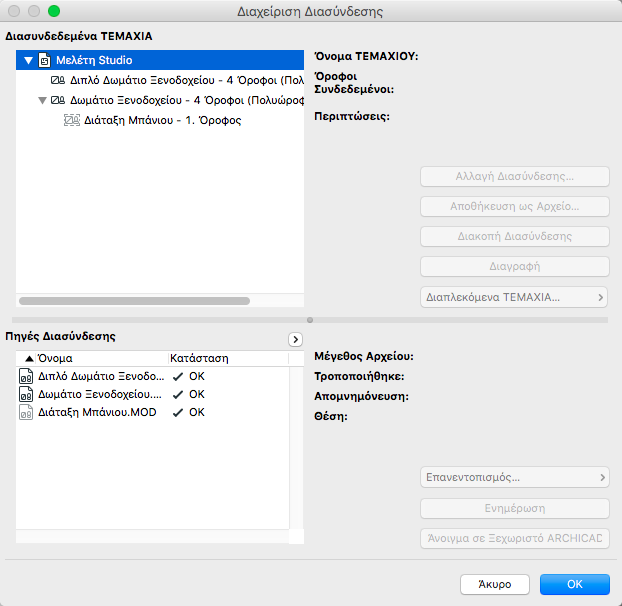Toggle the sort arrow on the Όνομα column
622x606 pixels.
click(x=29, y=359)
